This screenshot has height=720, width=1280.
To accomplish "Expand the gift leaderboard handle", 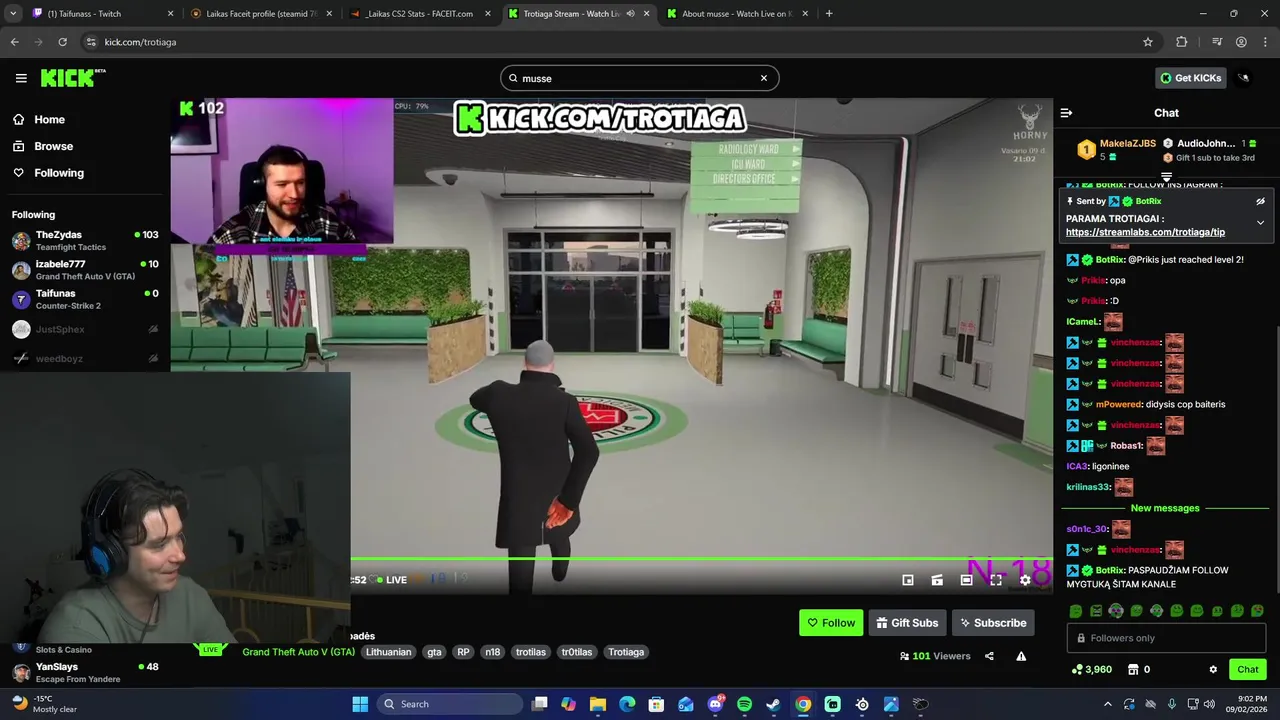I will pyautogui.click(x=1166, y=177).
